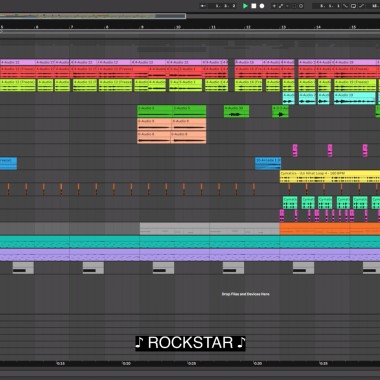Arm the Arrangement Record button
This screenshot has height=380, width=380.
click(262, 6)
